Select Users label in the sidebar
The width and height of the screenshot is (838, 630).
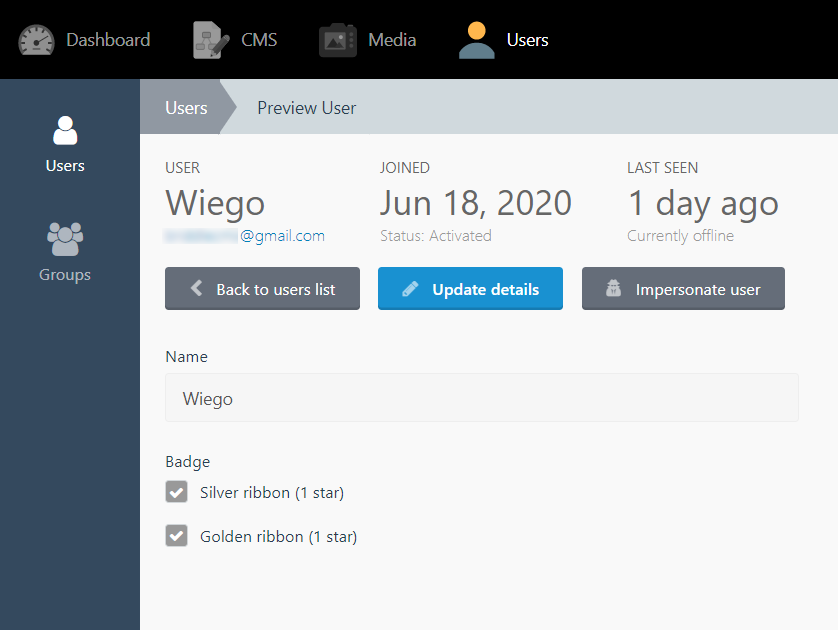coord(65,166)
